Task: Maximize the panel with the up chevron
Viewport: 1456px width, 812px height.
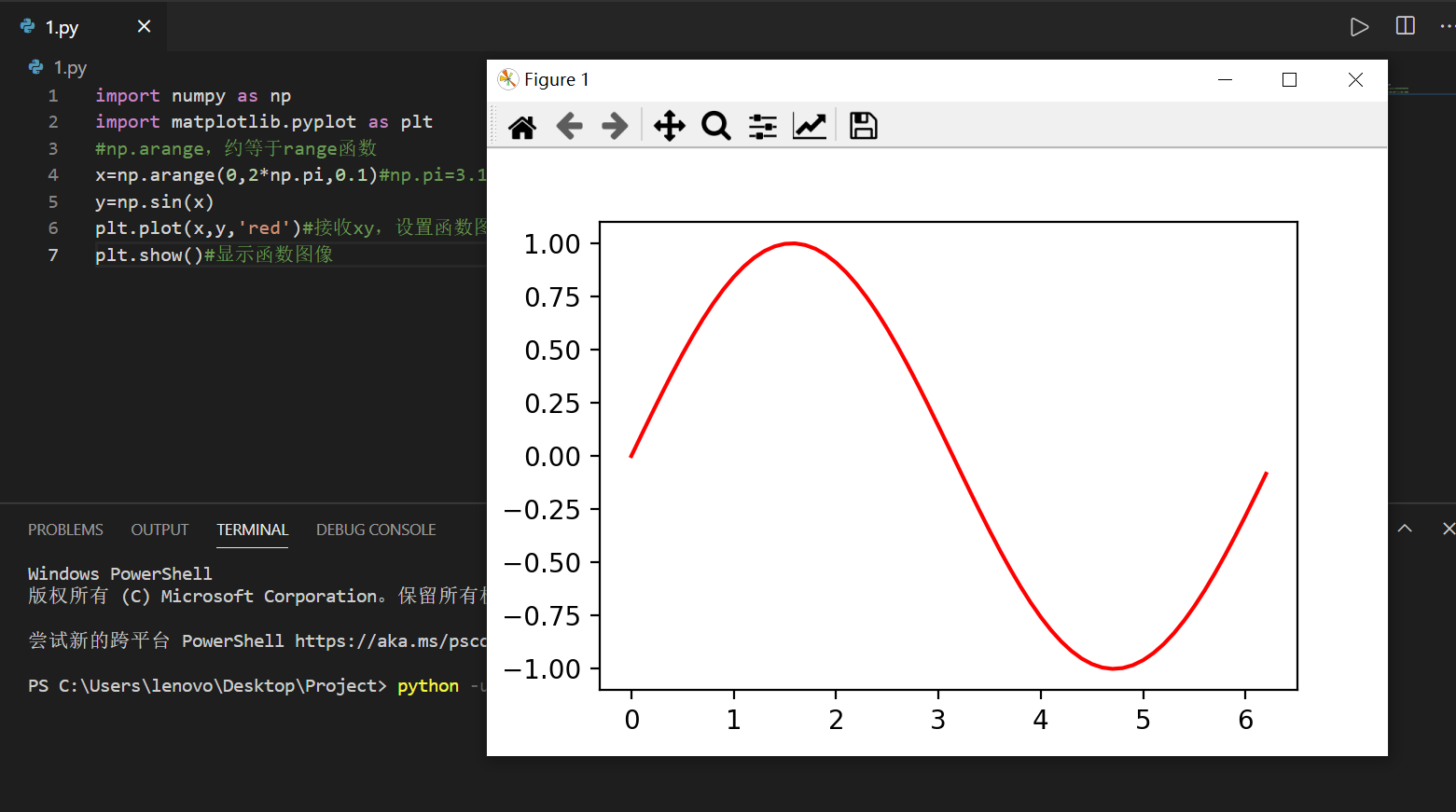Action: coord(1405,529)
